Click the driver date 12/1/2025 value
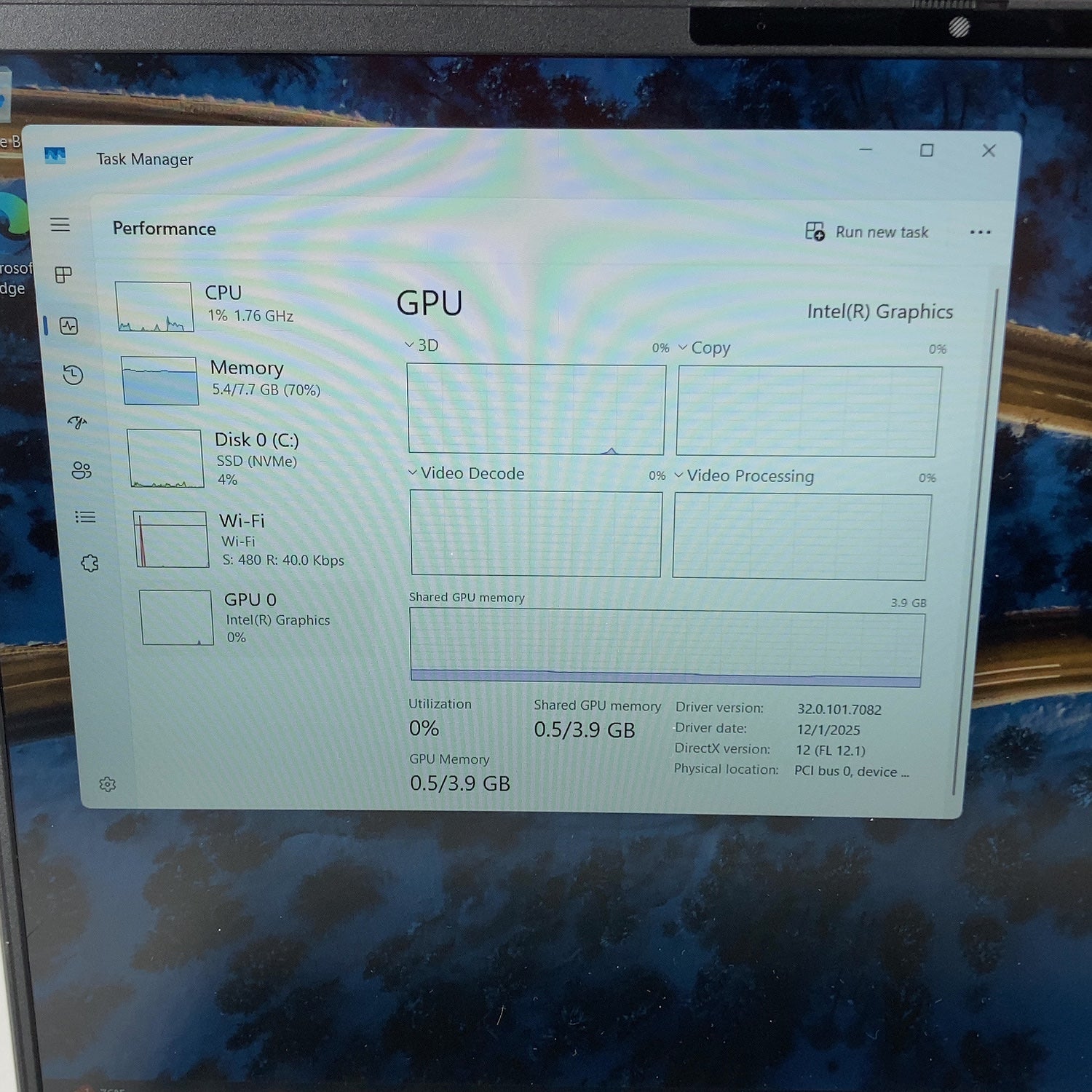The width and height of the screenshot is (1092, 1092). [x=828, y=729]
